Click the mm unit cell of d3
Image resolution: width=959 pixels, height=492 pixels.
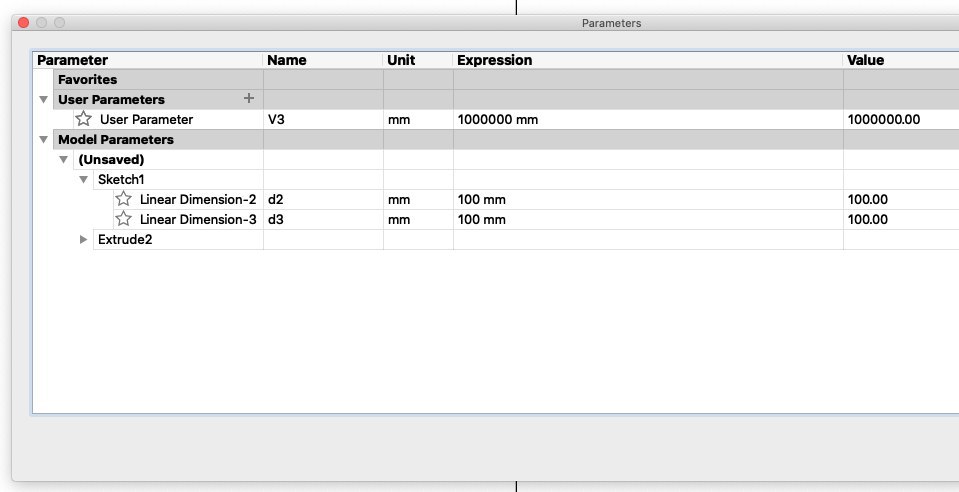pos(418,220)
